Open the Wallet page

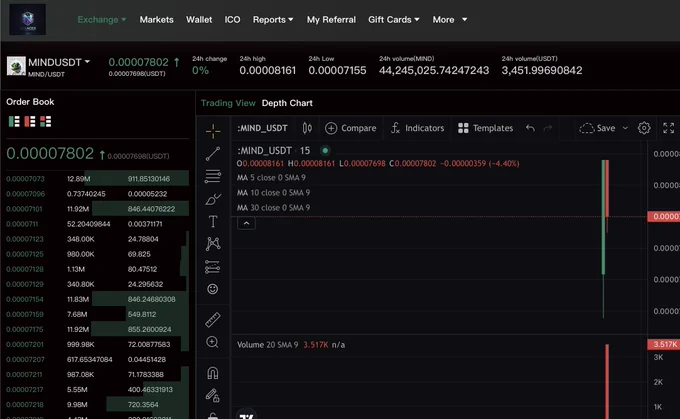point(199,20)
